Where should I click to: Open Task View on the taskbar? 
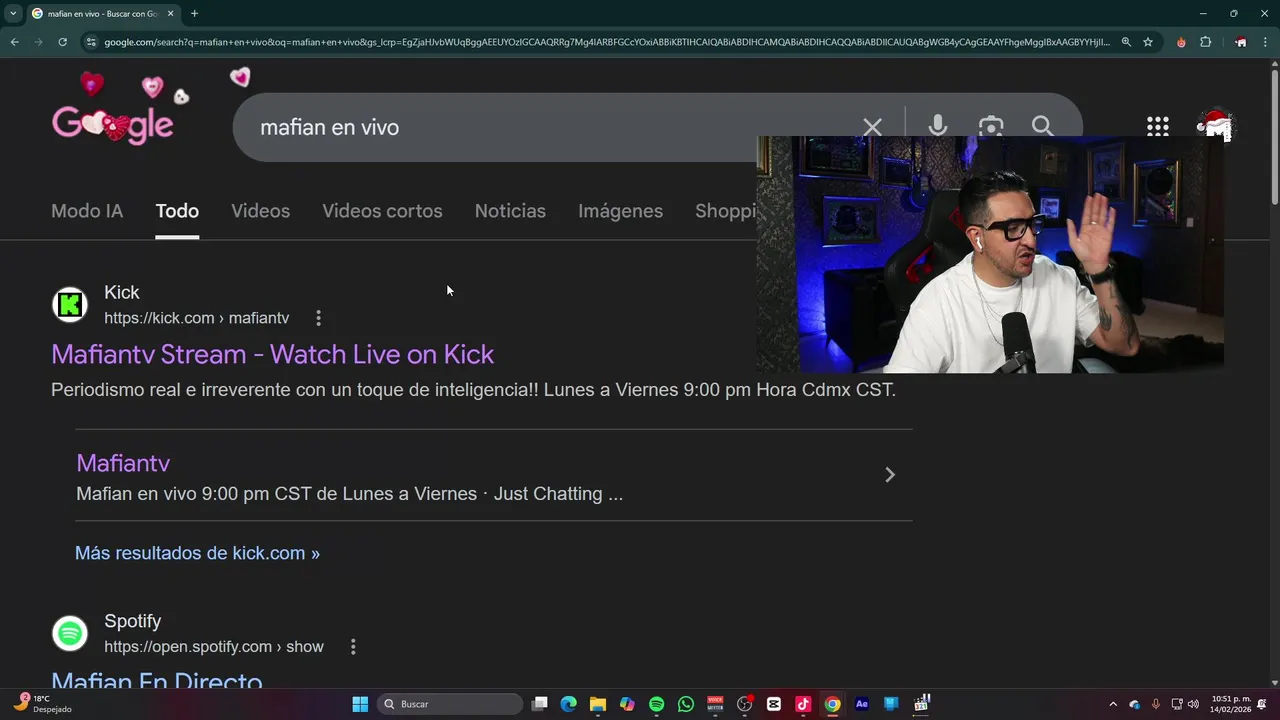[540, 704]
